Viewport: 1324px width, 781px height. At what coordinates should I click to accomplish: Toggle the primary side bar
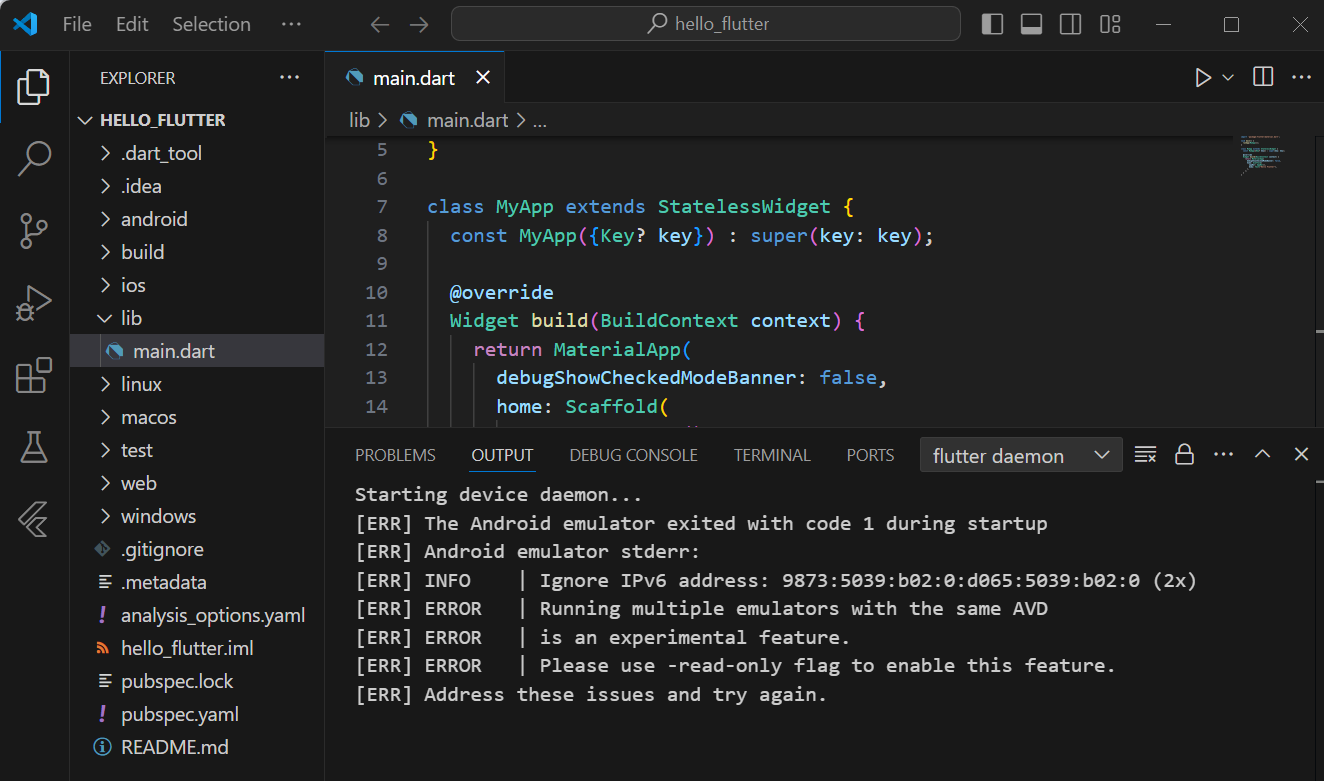[992, 25]
